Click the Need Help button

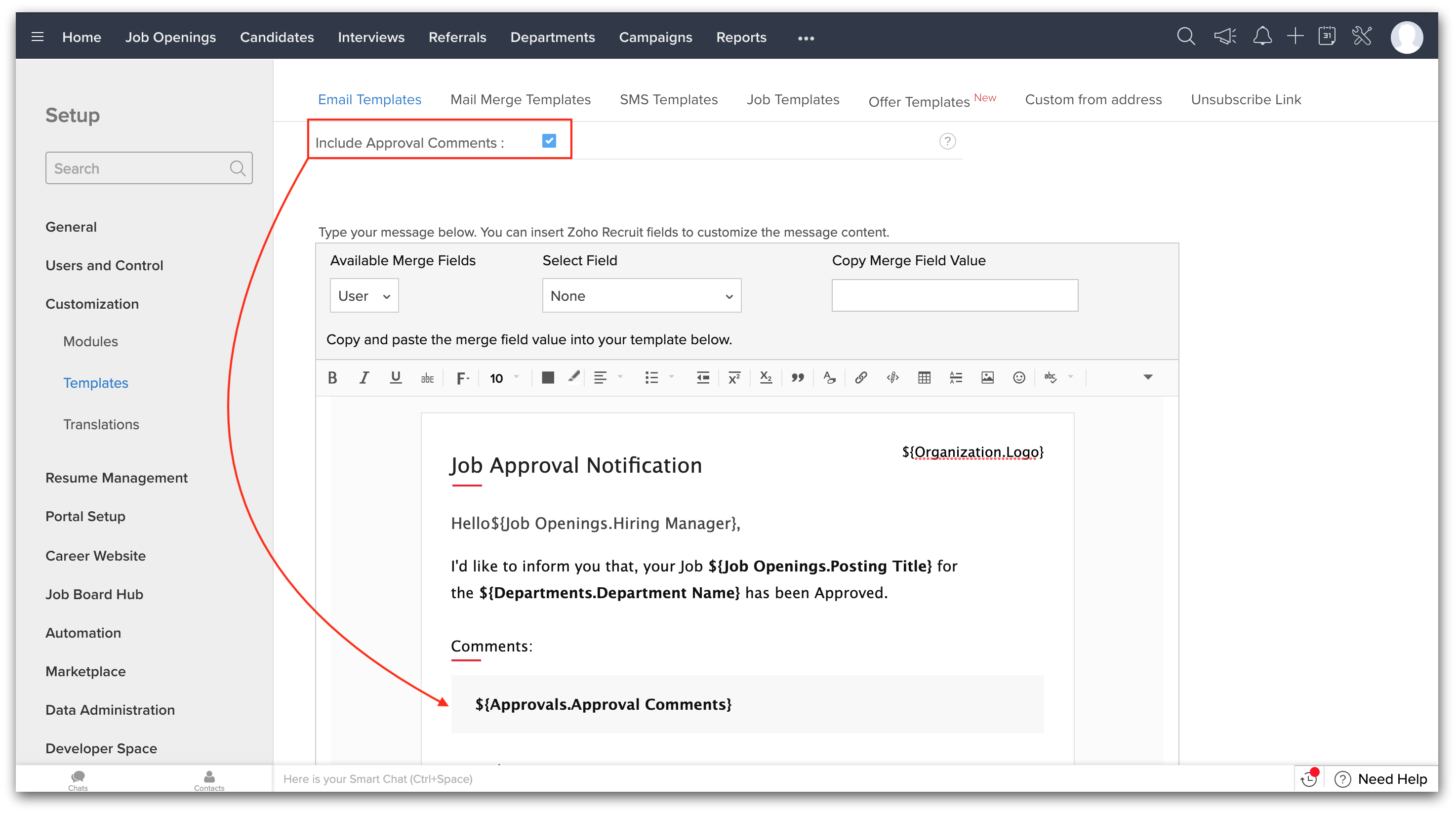pos(1381,779)
